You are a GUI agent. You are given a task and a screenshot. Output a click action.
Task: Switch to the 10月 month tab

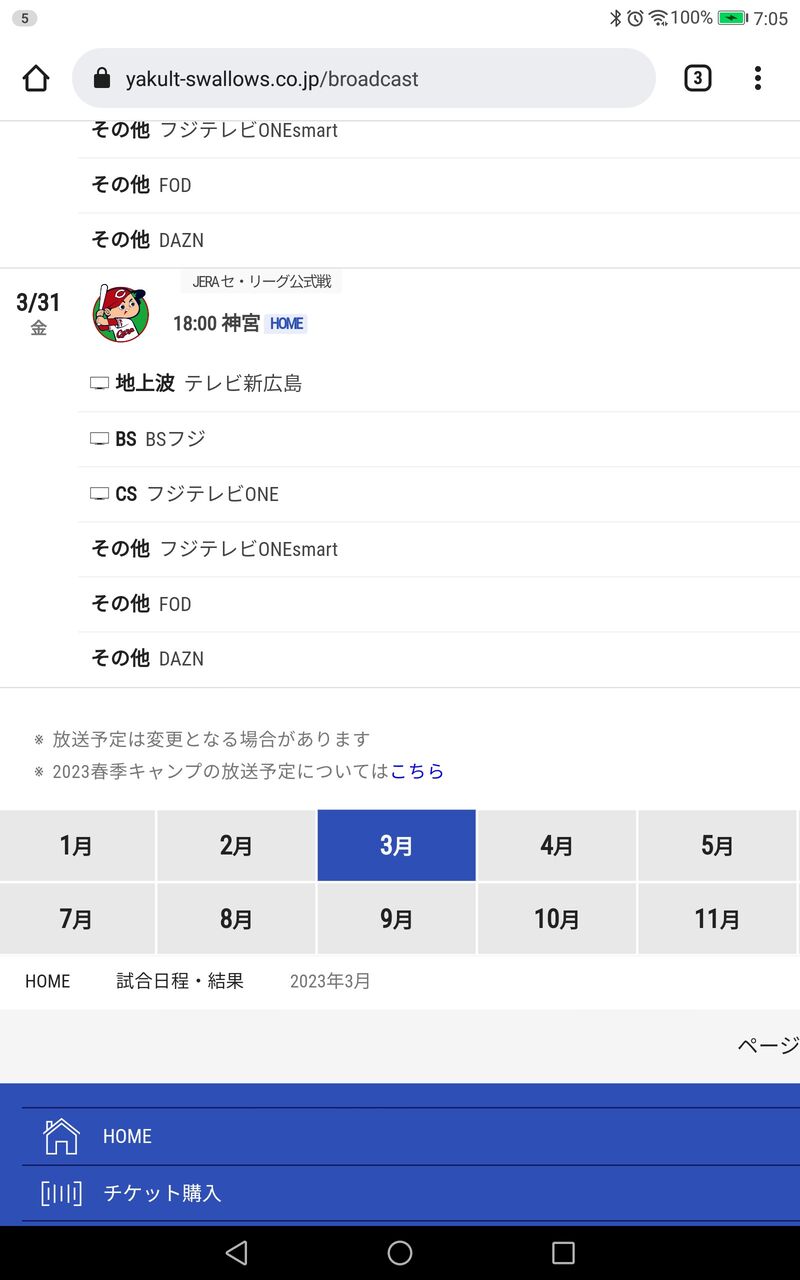click(556, 919)
